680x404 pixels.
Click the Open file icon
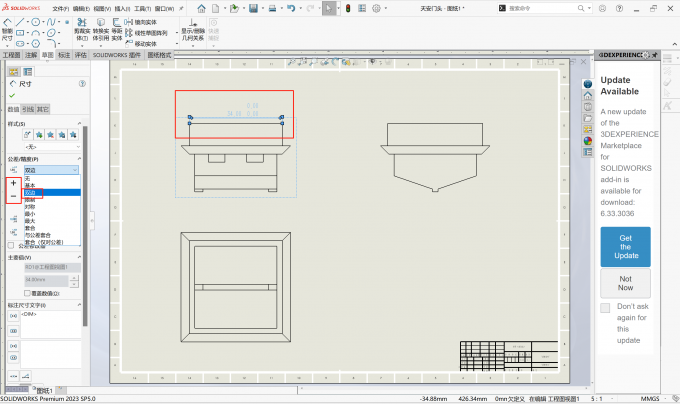click(234, 8)
